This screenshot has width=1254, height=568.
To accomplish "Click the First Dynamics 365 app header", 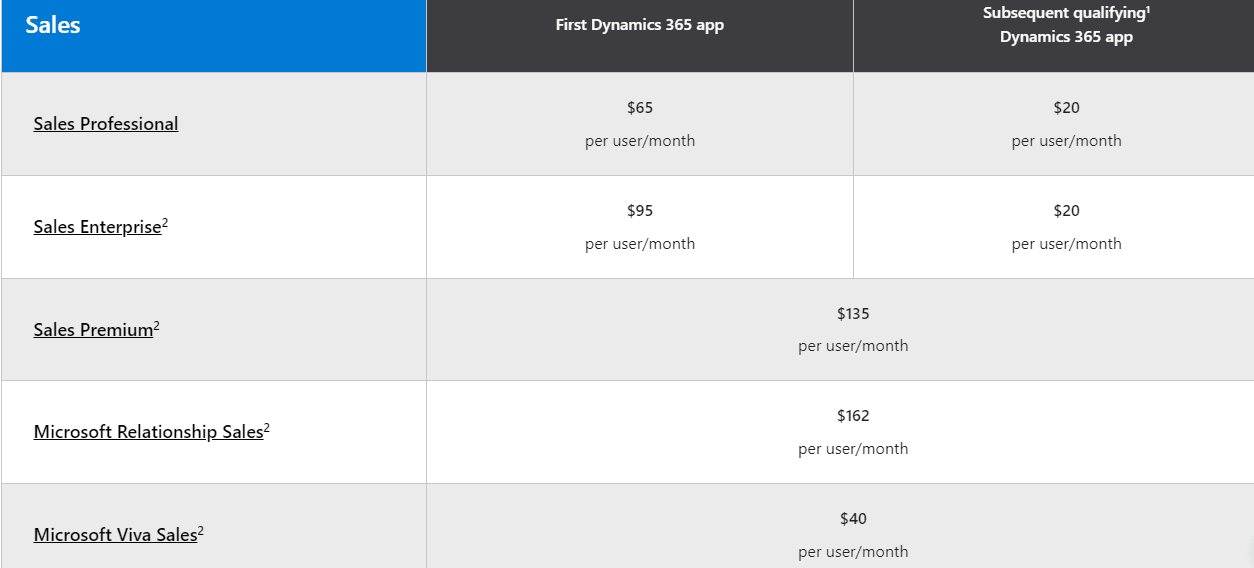I will click(640, 25).
